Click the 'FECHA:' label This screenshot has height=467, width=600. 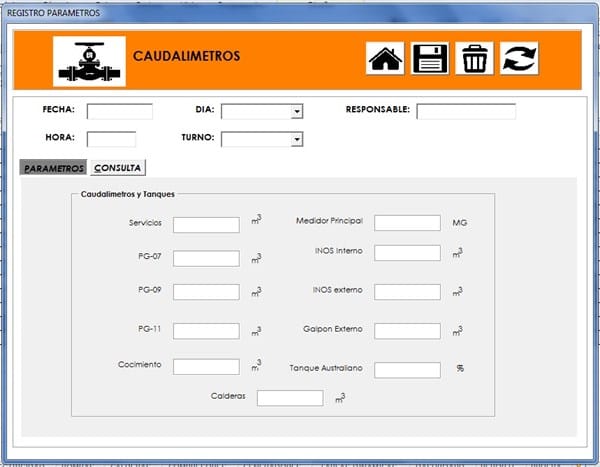coord(59,109)
